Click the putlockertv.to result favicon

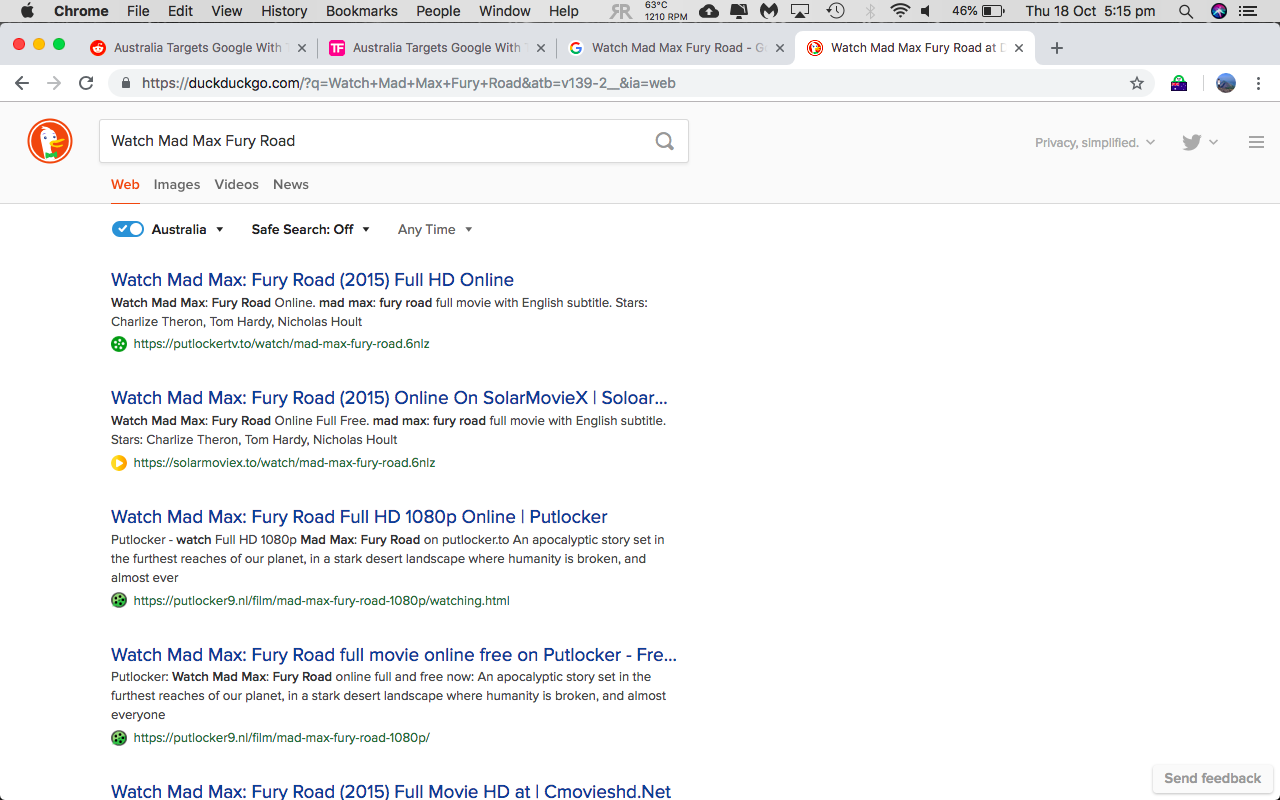(x=119, y=344)
